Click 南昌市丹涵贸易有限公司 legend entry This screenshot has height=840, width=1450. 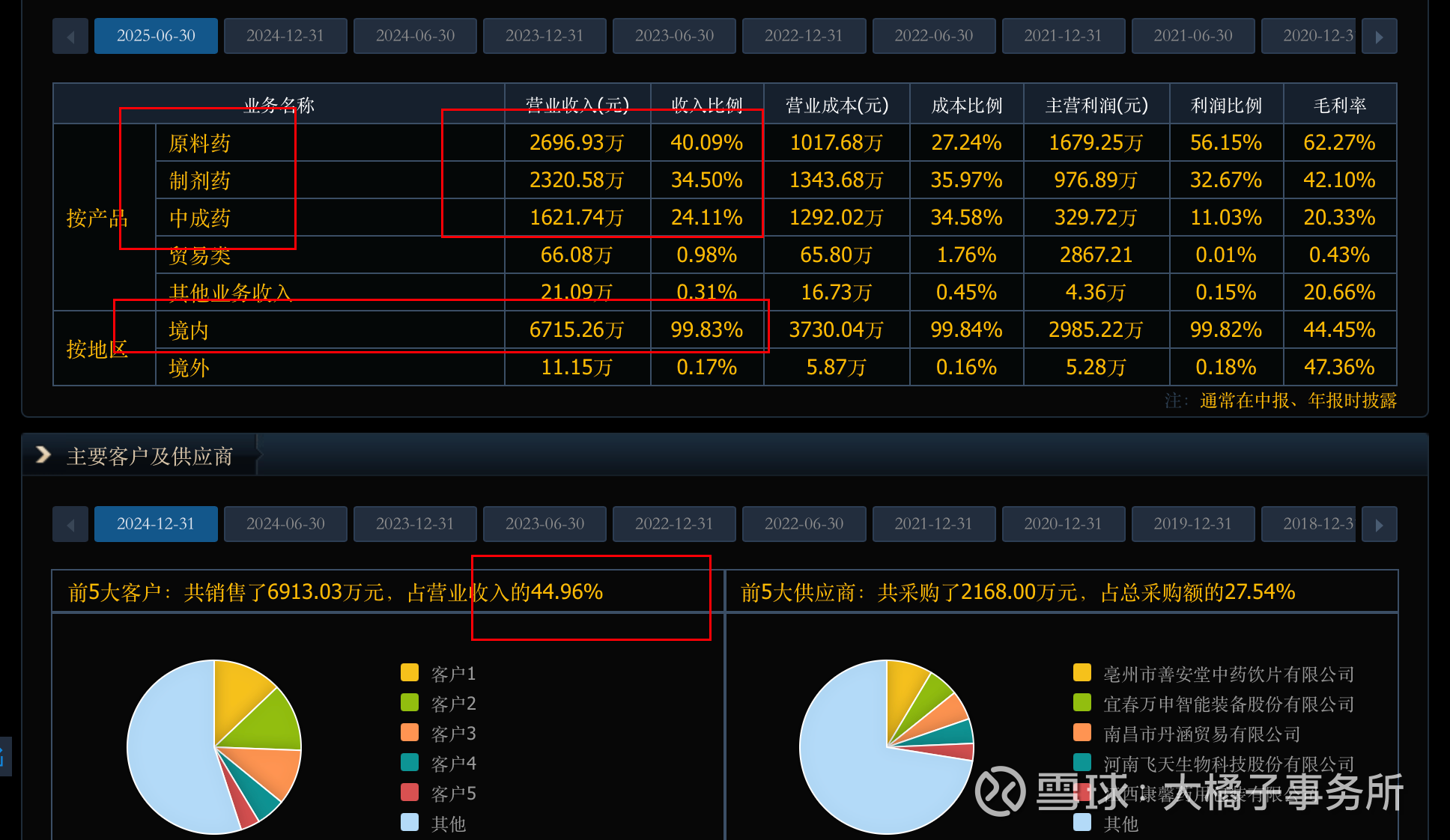(1201, 734)
